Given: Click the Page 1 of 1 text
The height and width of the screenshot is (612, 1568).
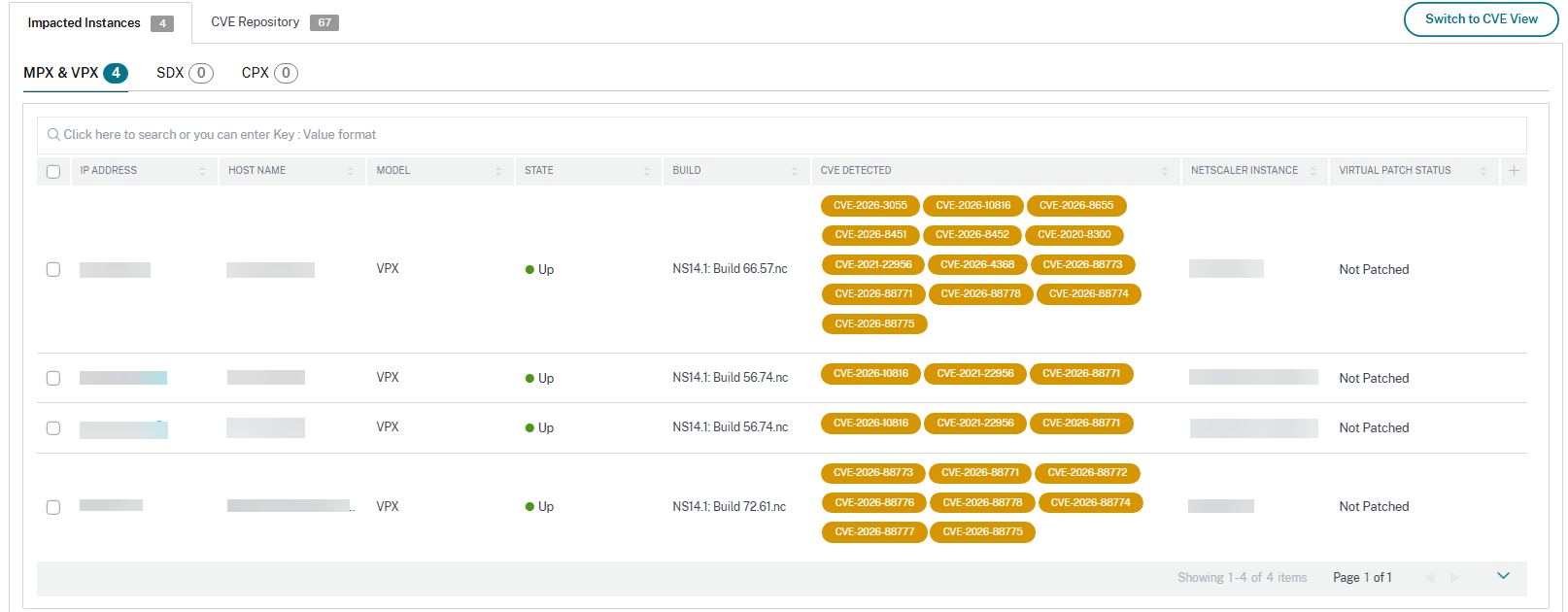Looking at the screenshot, I should [1362, 578].
